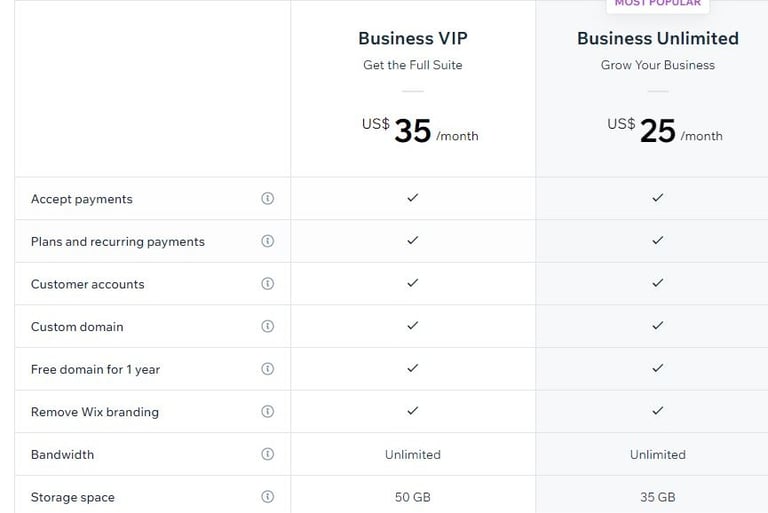This screenshot has width=768, height=513.
Task: Click the Bandwidth info icon
Action: (x=267, y=454)
